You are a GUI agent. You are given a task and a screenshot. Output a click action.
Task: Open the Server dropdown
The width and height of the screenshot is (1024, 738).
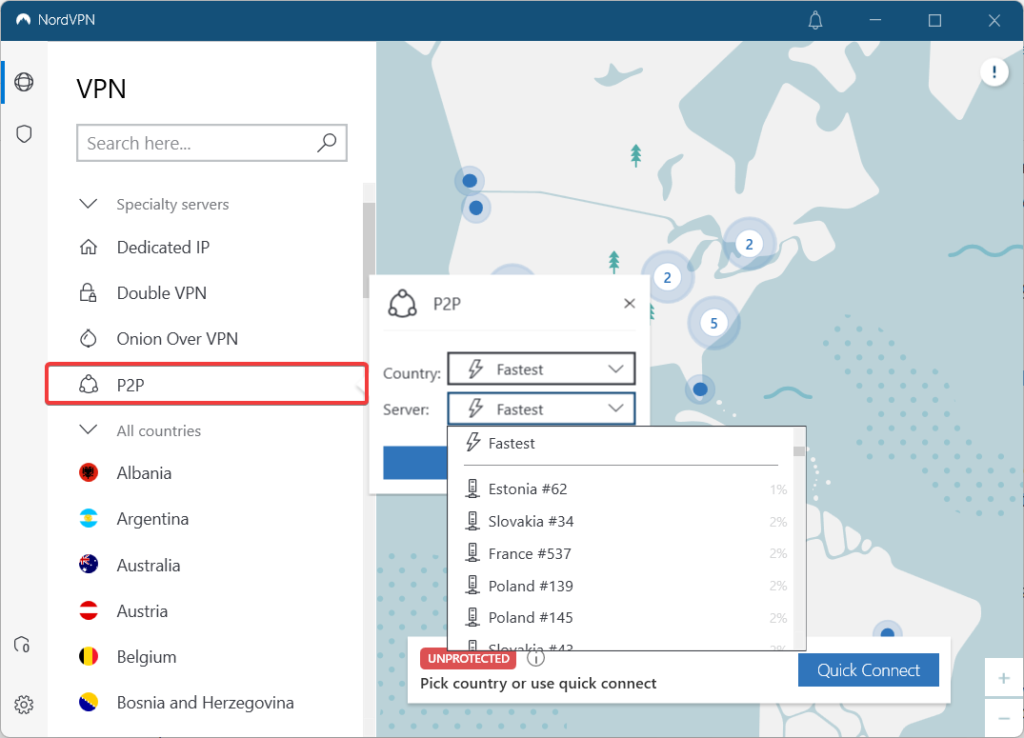pyautogui.click(x=540, y=409)
